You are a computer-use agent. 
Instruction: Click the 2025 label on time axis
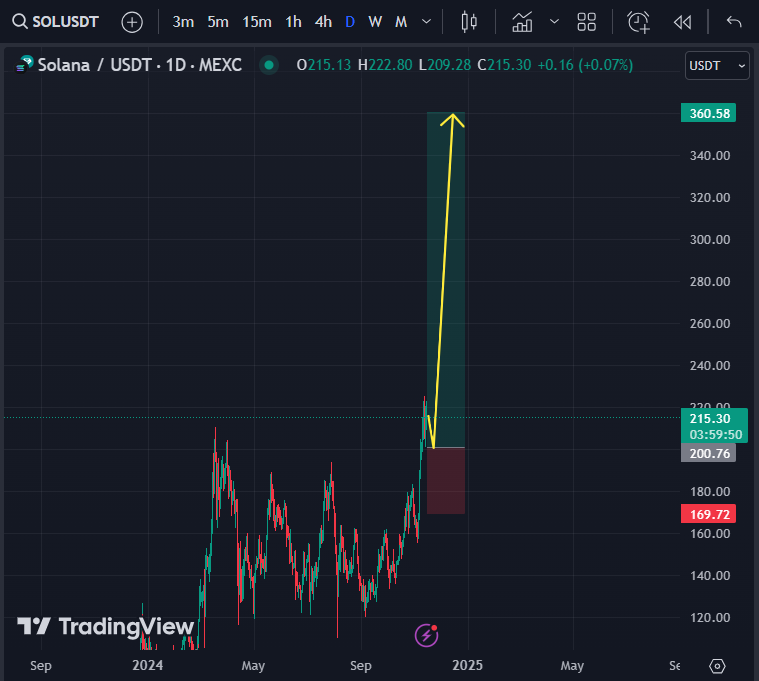click(x=467, y=666)
